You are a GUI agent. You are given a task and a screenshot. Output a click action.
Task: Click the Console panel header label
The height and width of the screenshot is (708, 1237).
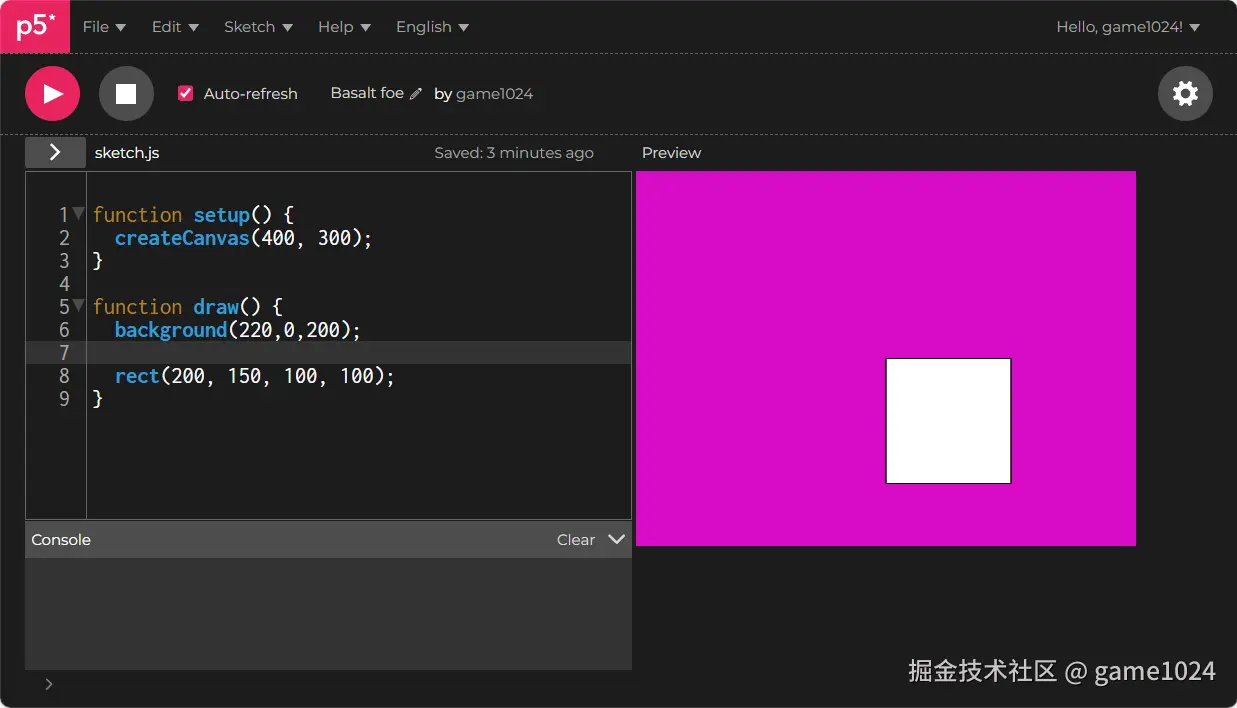coord(61,539)
